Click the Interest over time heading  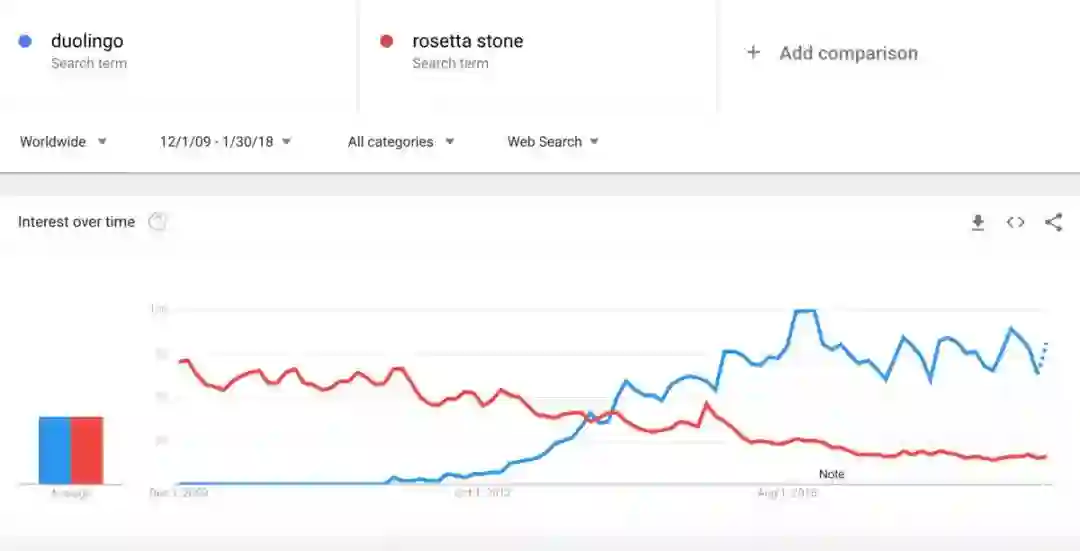76,222
